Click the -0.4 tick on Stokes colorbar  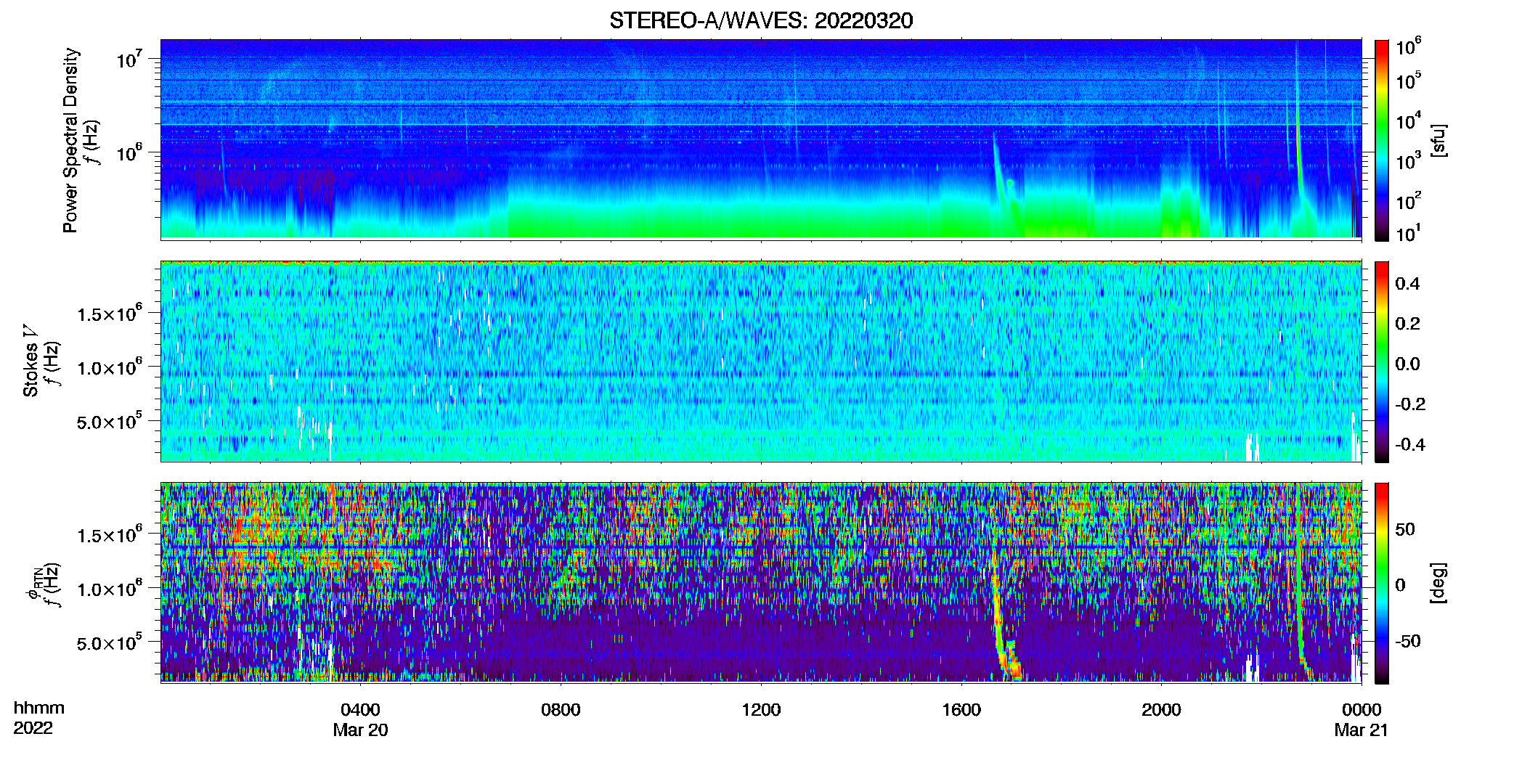point(1410,444)
